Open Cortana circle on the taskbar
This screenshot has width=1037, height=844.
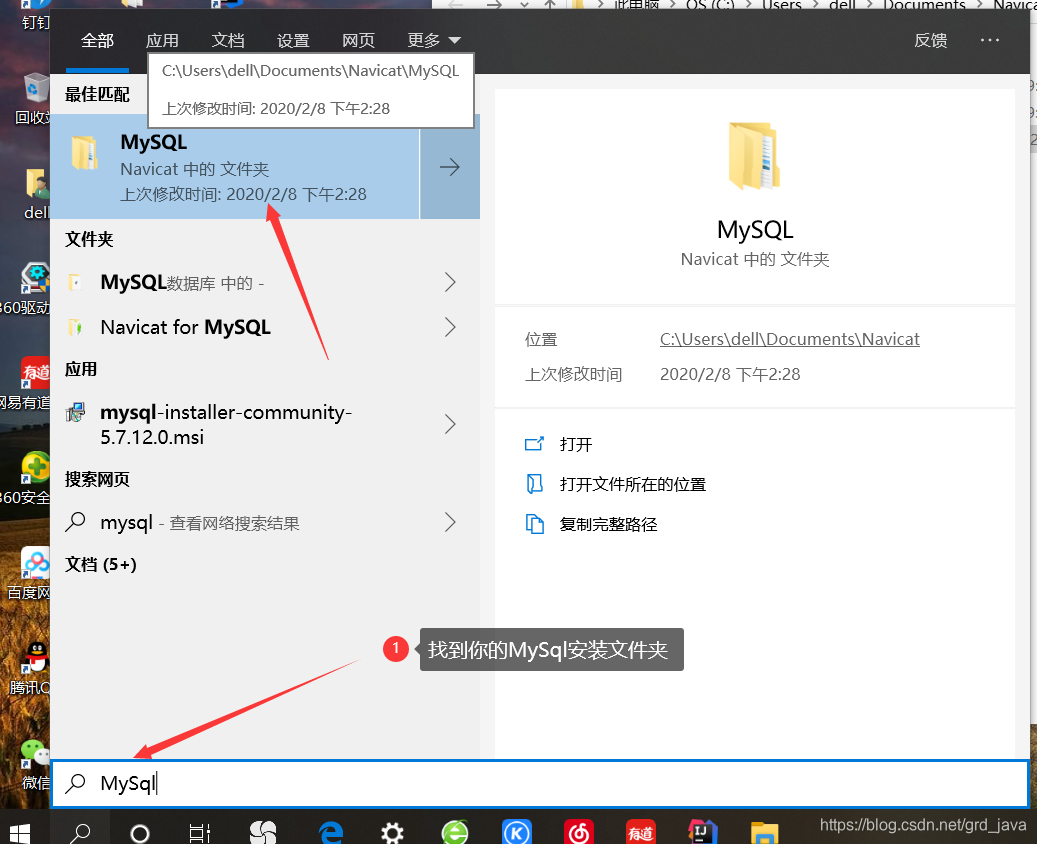click(x=140, y=833)
